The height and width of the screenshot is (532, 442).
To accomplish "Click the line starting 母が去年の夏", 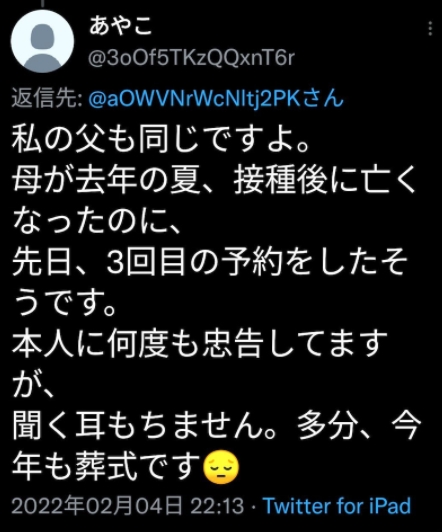I will [214, 180].
